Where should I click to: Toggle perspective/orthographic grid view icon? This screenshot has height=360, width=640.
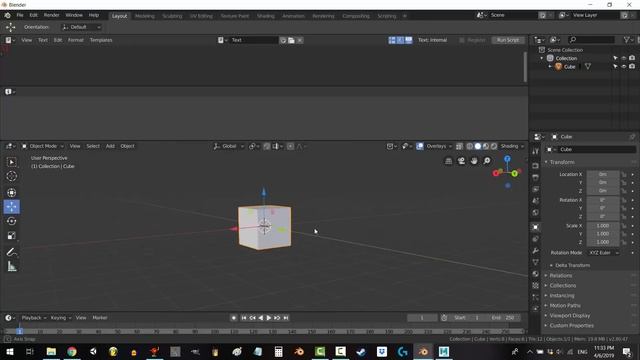point(448,161)
